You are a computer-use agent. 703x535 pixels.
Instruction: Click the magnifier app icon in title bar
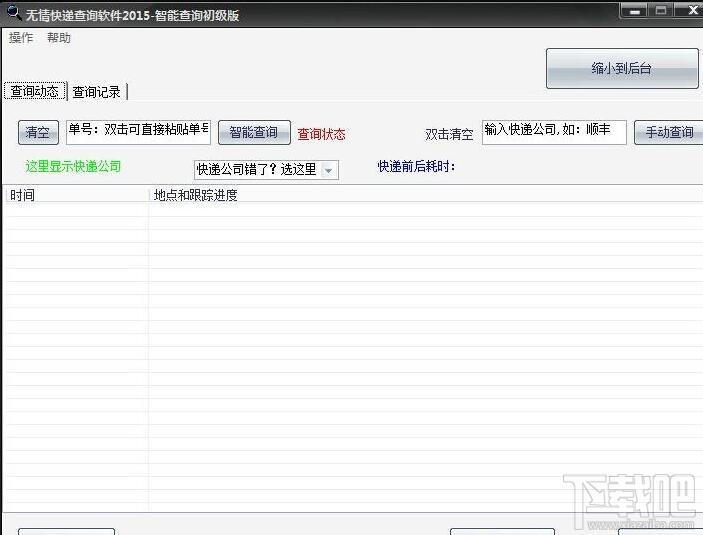tap(13, 13)
